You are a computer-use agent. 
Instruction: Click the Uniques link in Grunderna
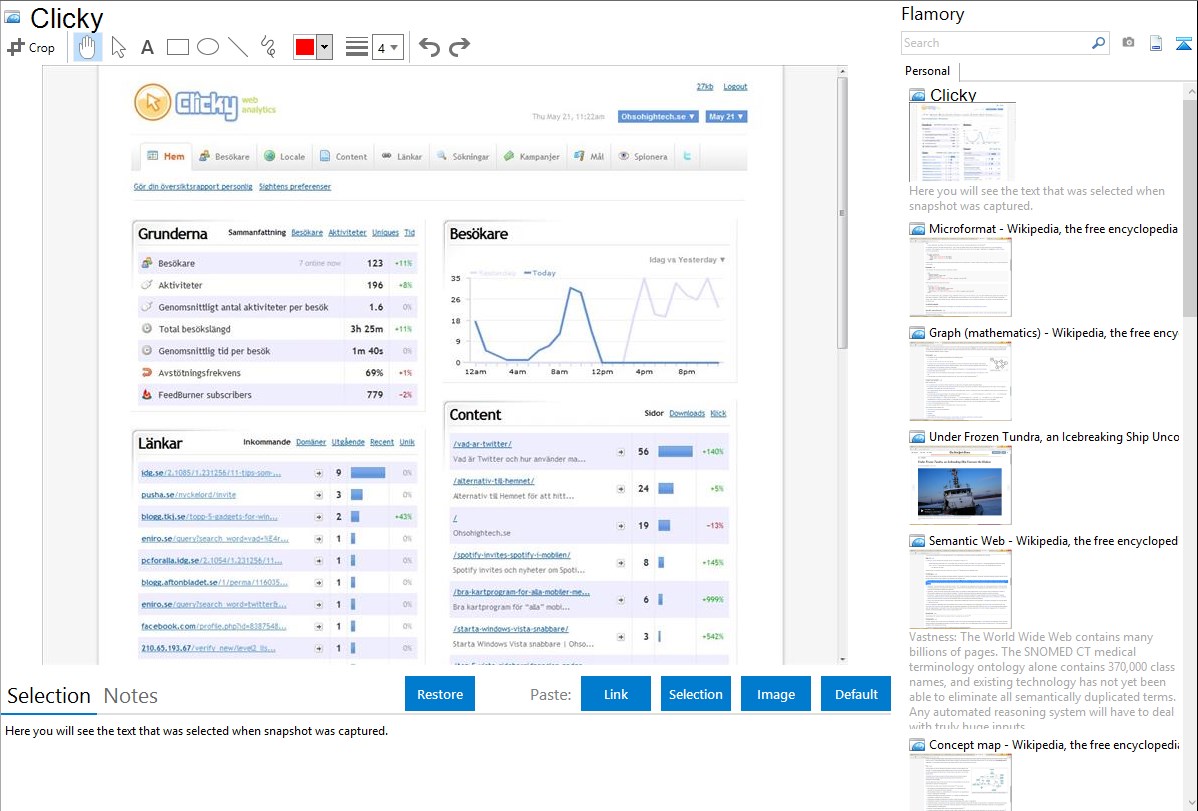tap(385, 232)
